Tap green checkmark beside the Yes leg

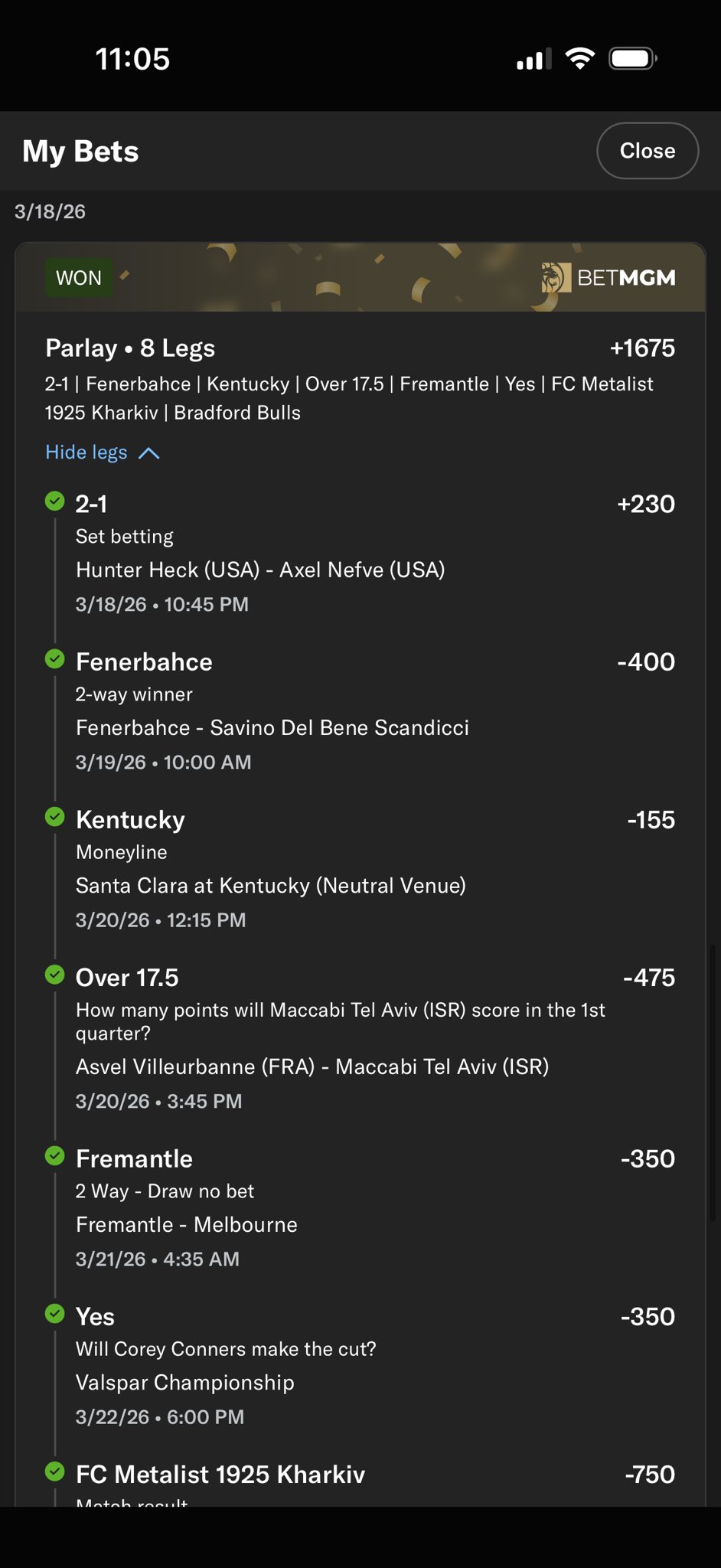pyautogui.click(x=55, y=1314)
